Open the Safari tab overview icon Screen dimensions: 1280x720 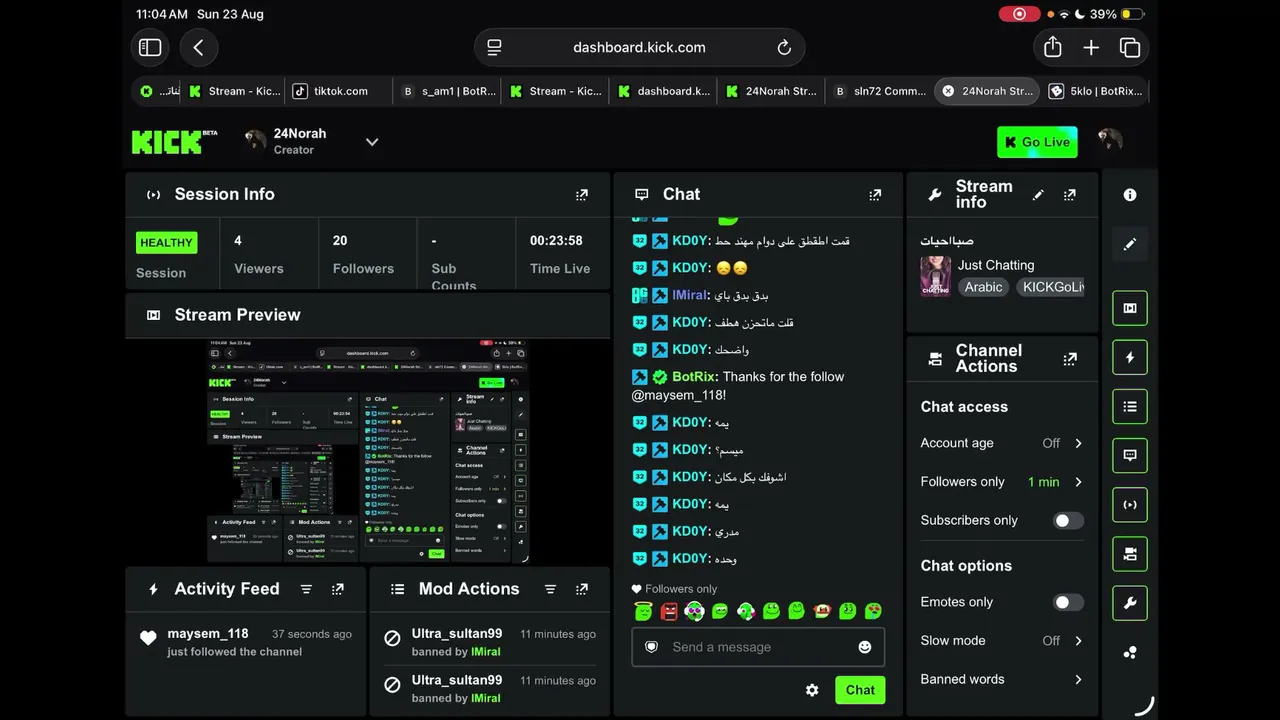(x=1130, y=47)
